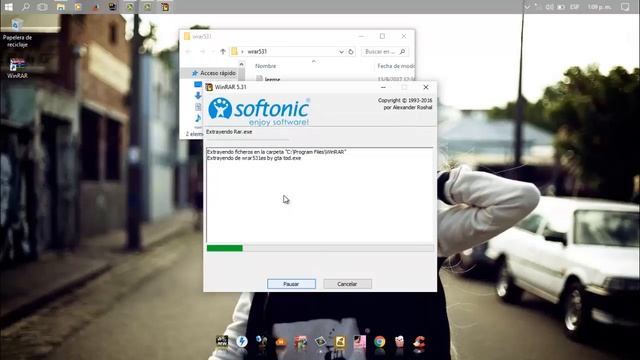Expand address bar history dropdown in Explorer
640x360 pixels.
[341, 52]
